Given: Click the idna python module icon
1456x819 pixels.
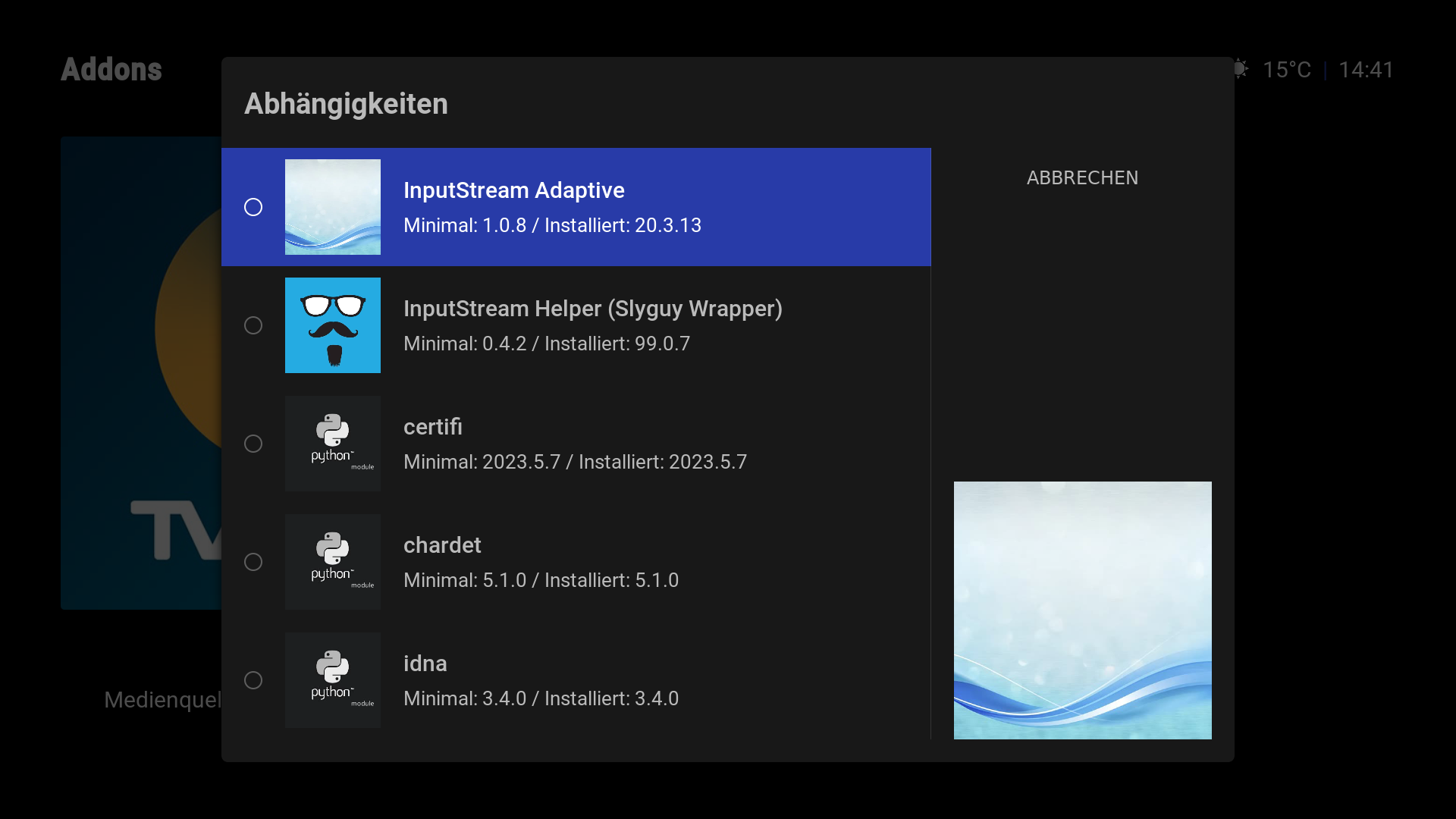Looking at the screenshot, I should pos(333,680).
